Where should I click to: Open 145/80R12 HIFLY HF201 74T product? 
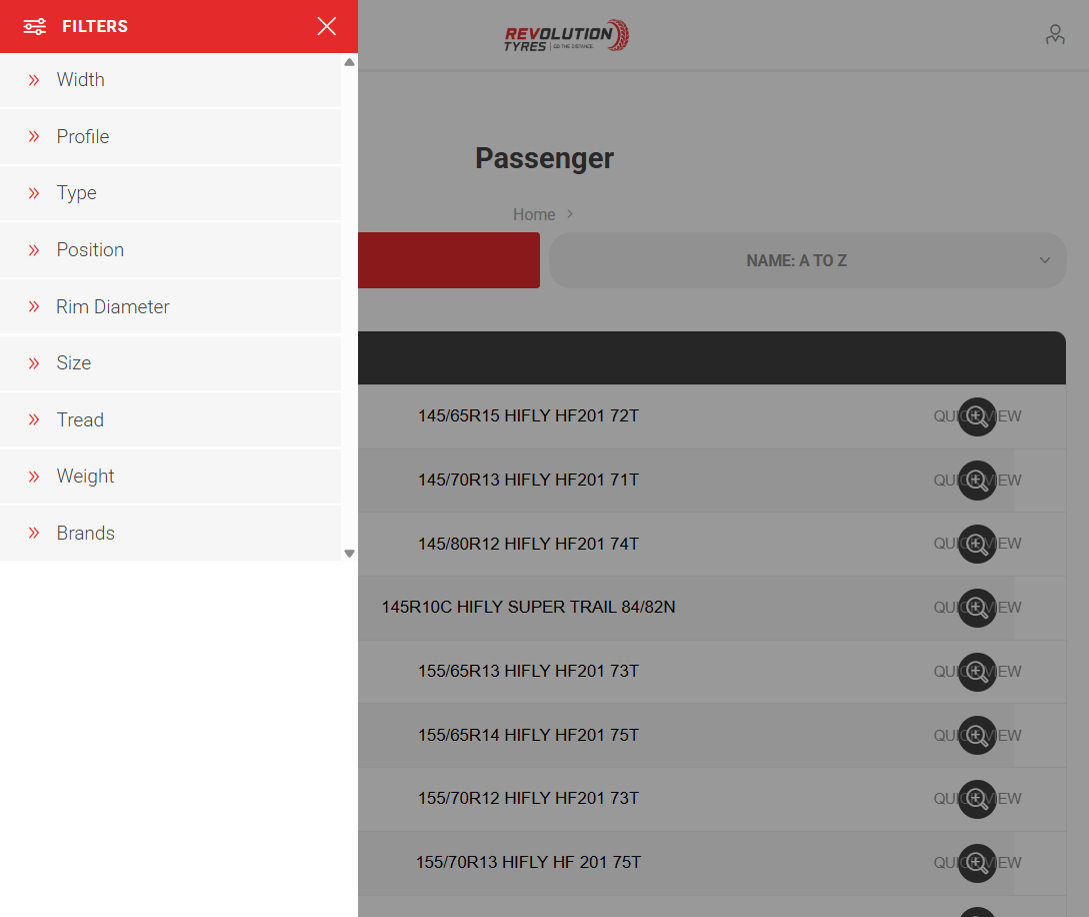[x=528, y=544]
